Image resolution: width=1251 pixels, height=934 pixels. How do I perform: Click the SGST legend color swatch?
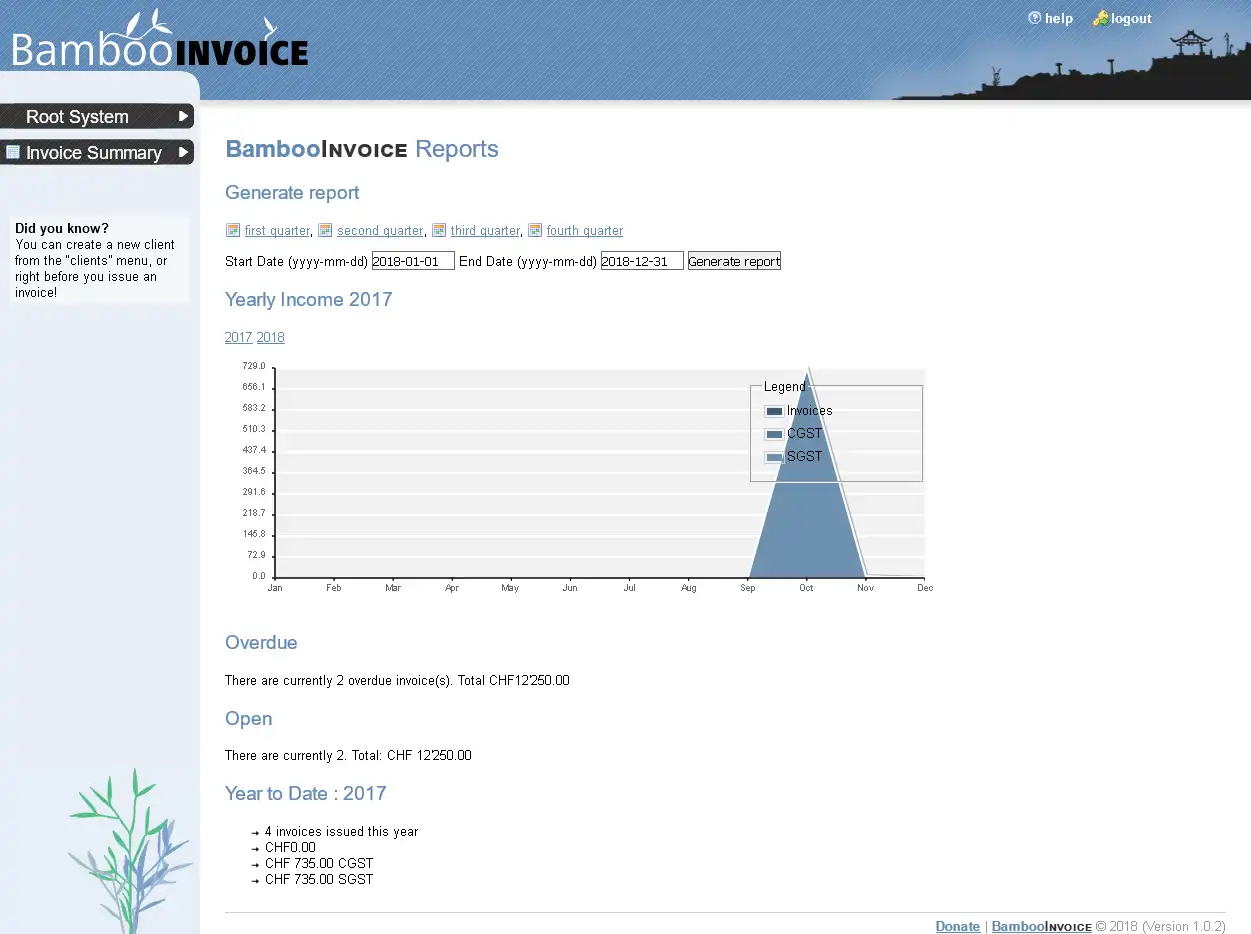[x=774, y=457]
